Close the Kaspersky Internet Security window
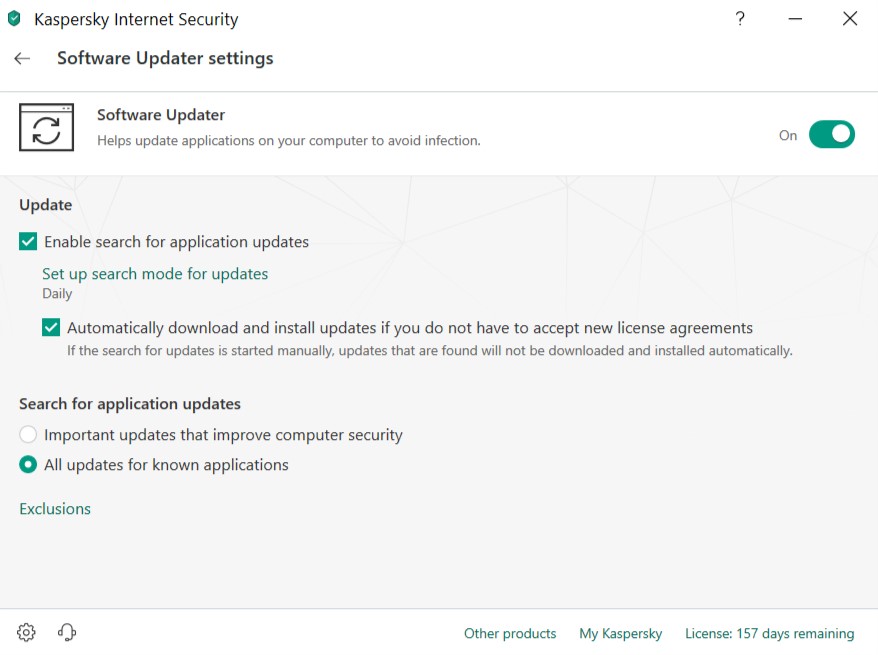The width and height of the screenshot is (878, 655). (x=850, y=19)
